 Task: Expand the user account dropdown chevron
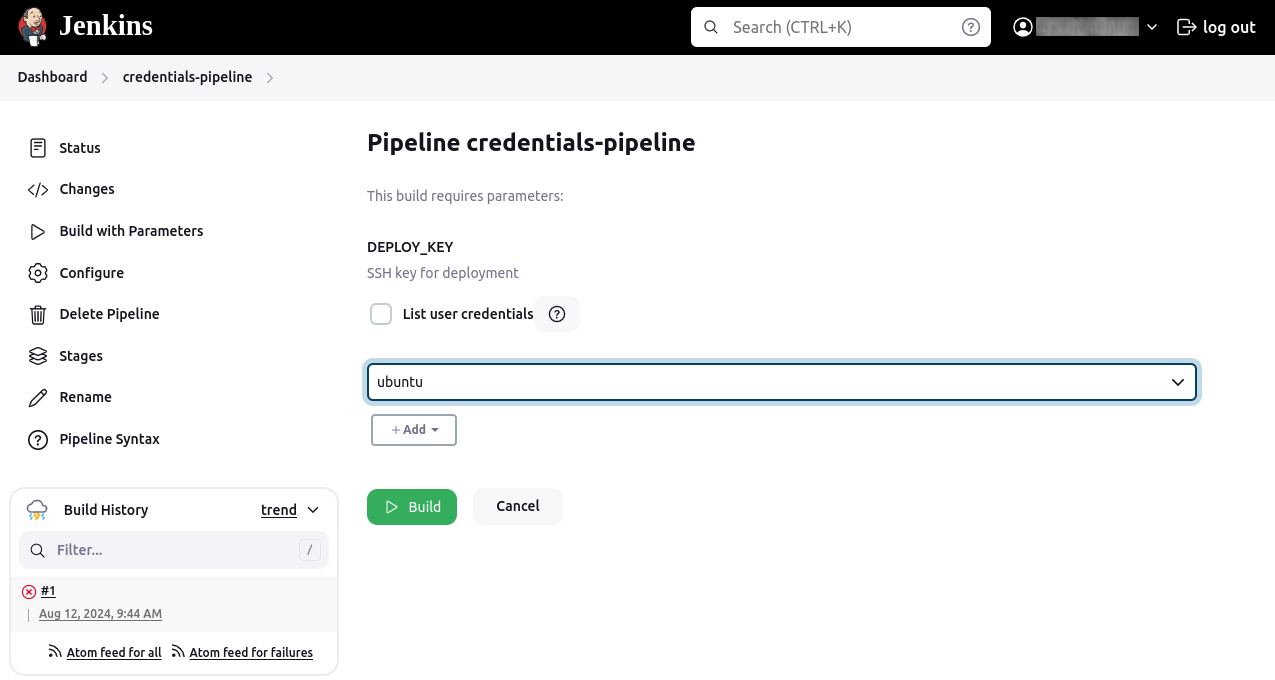(x=1152, y=27)
